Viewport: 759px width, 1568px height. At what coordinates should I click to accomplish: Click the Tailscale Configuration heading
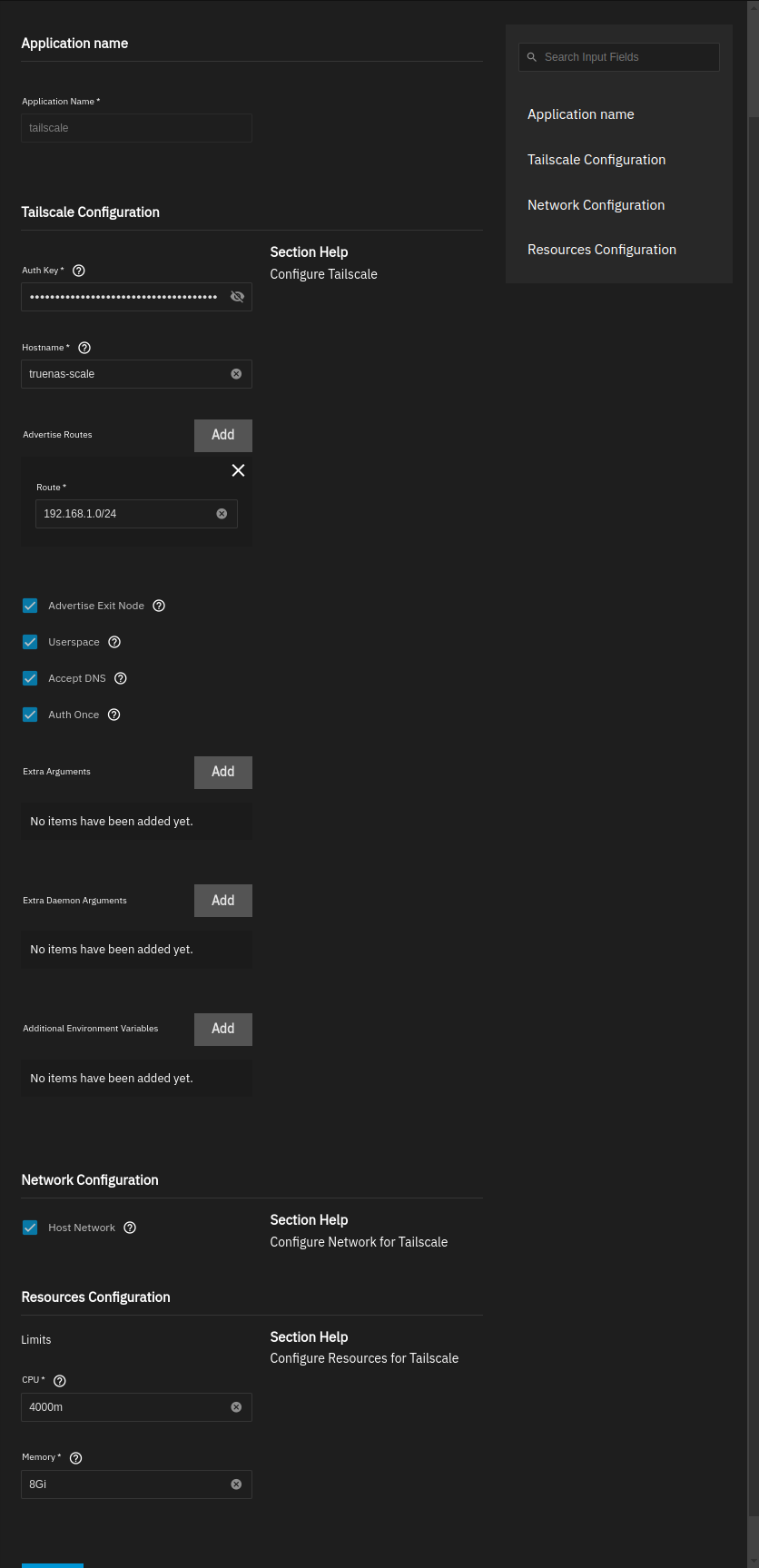click(x=91, y=212)
